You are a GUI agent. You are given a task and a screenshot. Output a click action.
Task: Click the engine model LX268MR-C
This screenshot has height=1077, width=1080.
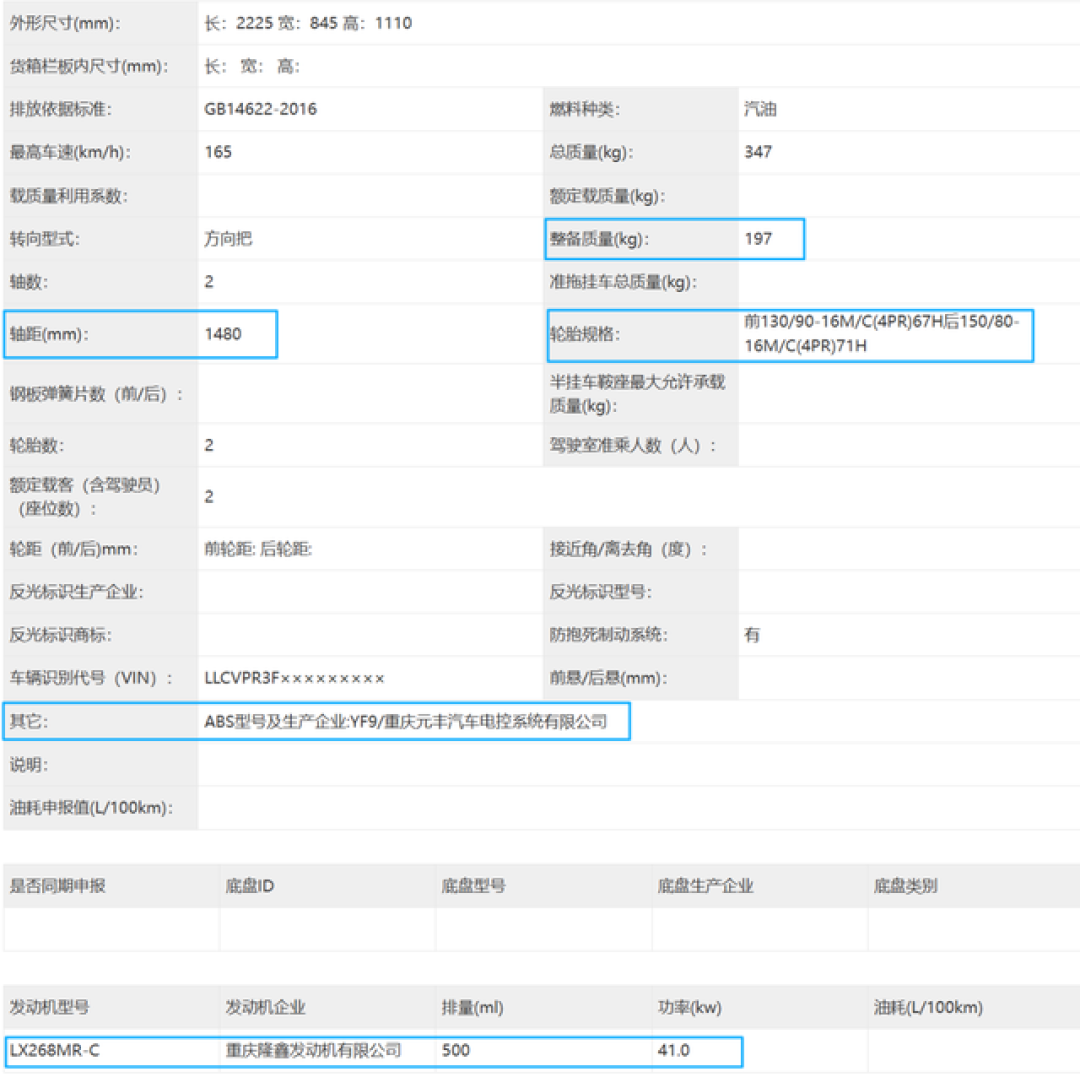(54, 1051)
